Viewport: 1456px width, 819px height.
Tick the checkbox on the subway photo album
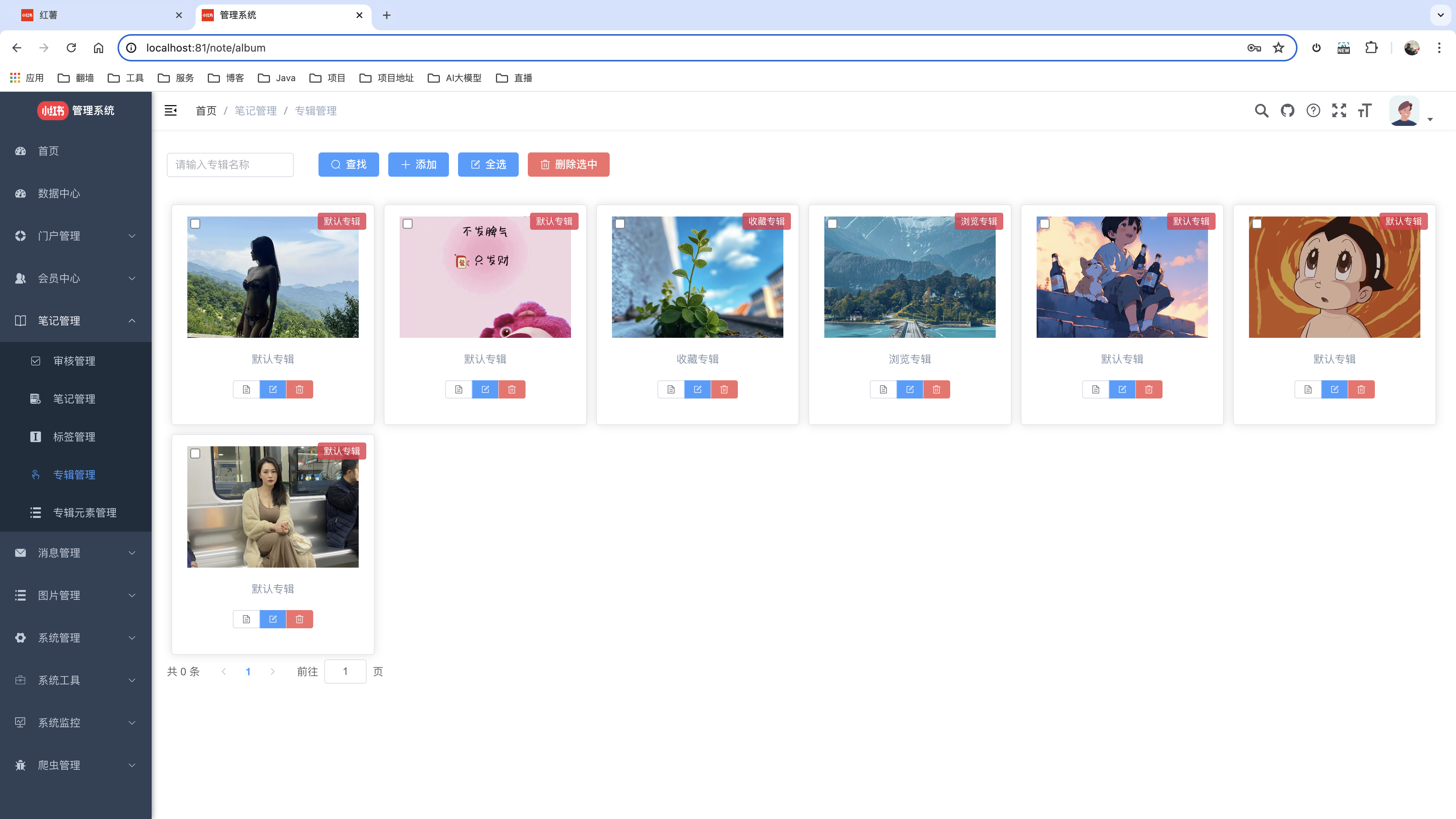click(196, 453)
